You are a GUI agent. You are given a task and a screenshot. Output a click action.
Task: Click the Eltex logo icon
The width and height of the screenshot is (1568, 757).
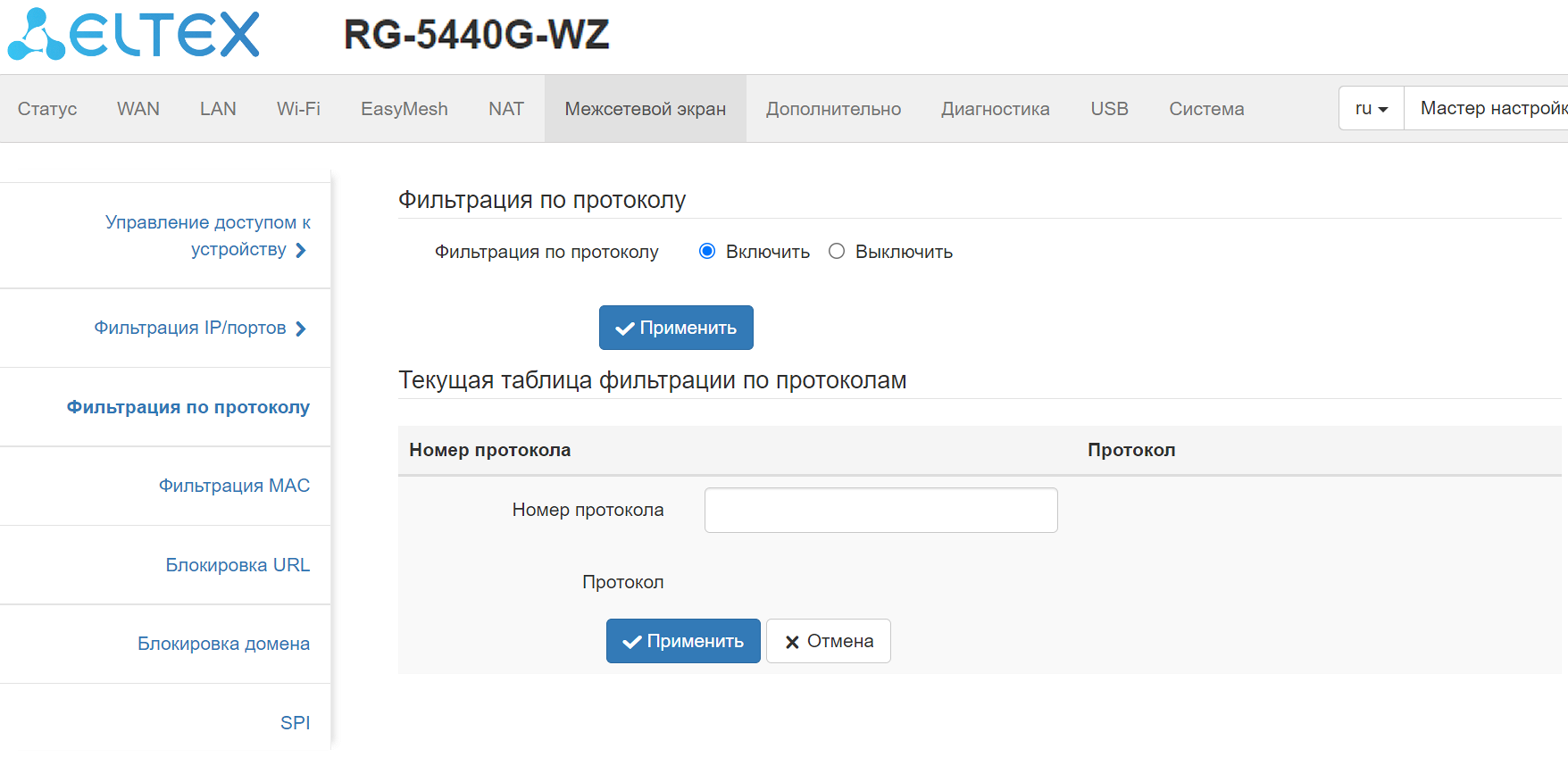click(38, 36)
